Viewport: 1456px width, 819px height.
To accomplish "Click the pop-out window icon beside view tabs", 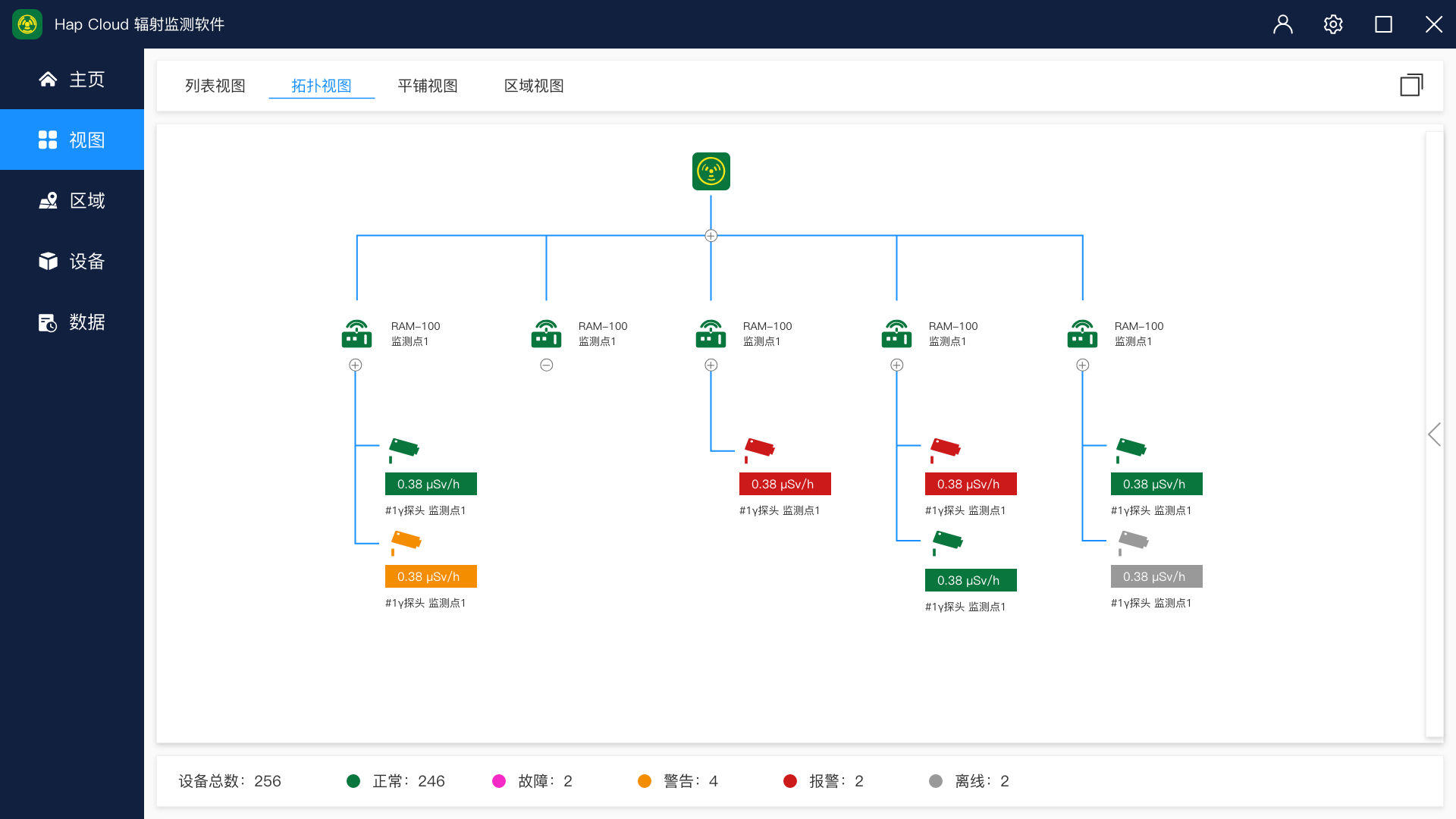I will pyautogui.click(x=1411, y=85).
